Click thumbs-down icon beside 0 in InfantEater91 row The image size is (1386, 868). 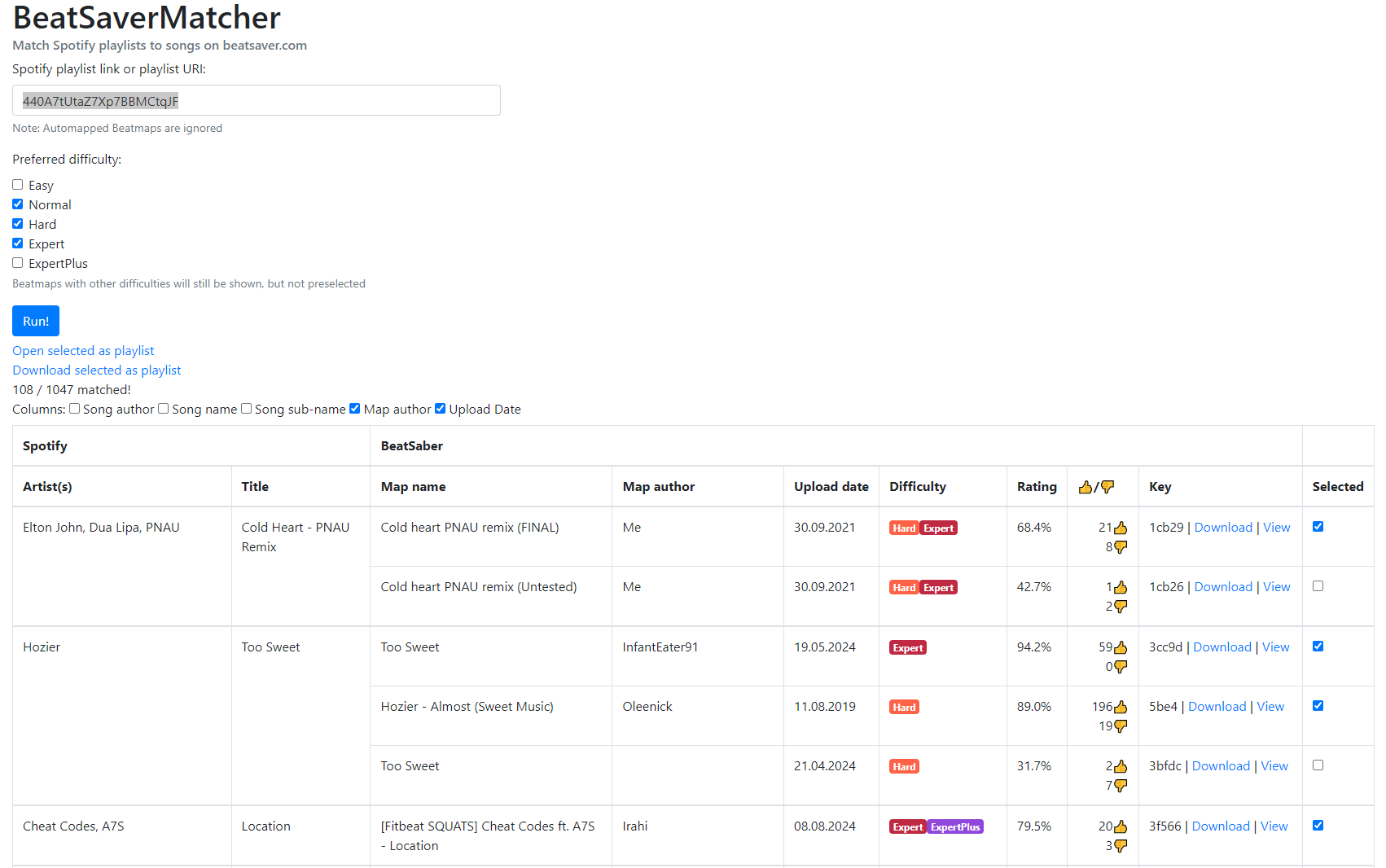(x=1121, y=667)
